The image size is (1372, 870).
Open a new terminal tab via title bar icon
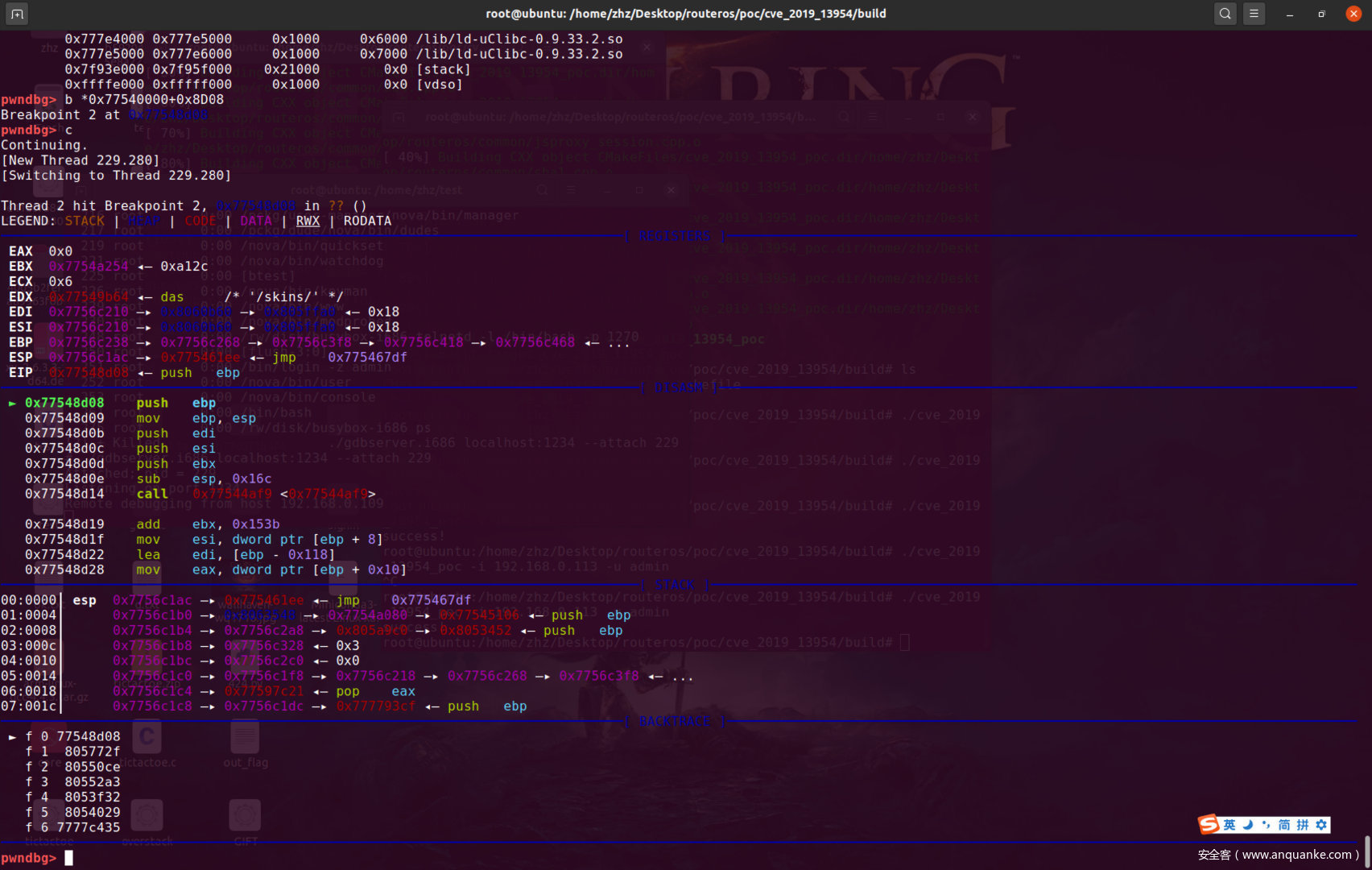tap(17, 14)
